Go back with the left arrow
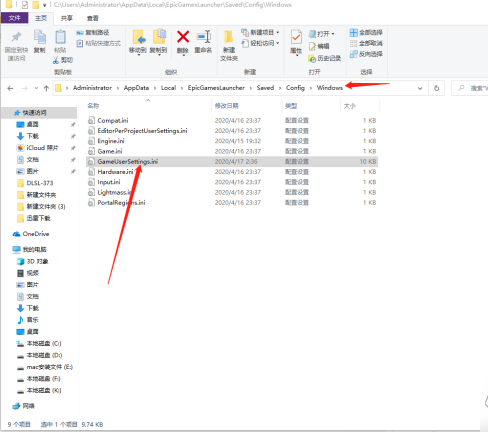The image size is (488, 432). point(10,88)
